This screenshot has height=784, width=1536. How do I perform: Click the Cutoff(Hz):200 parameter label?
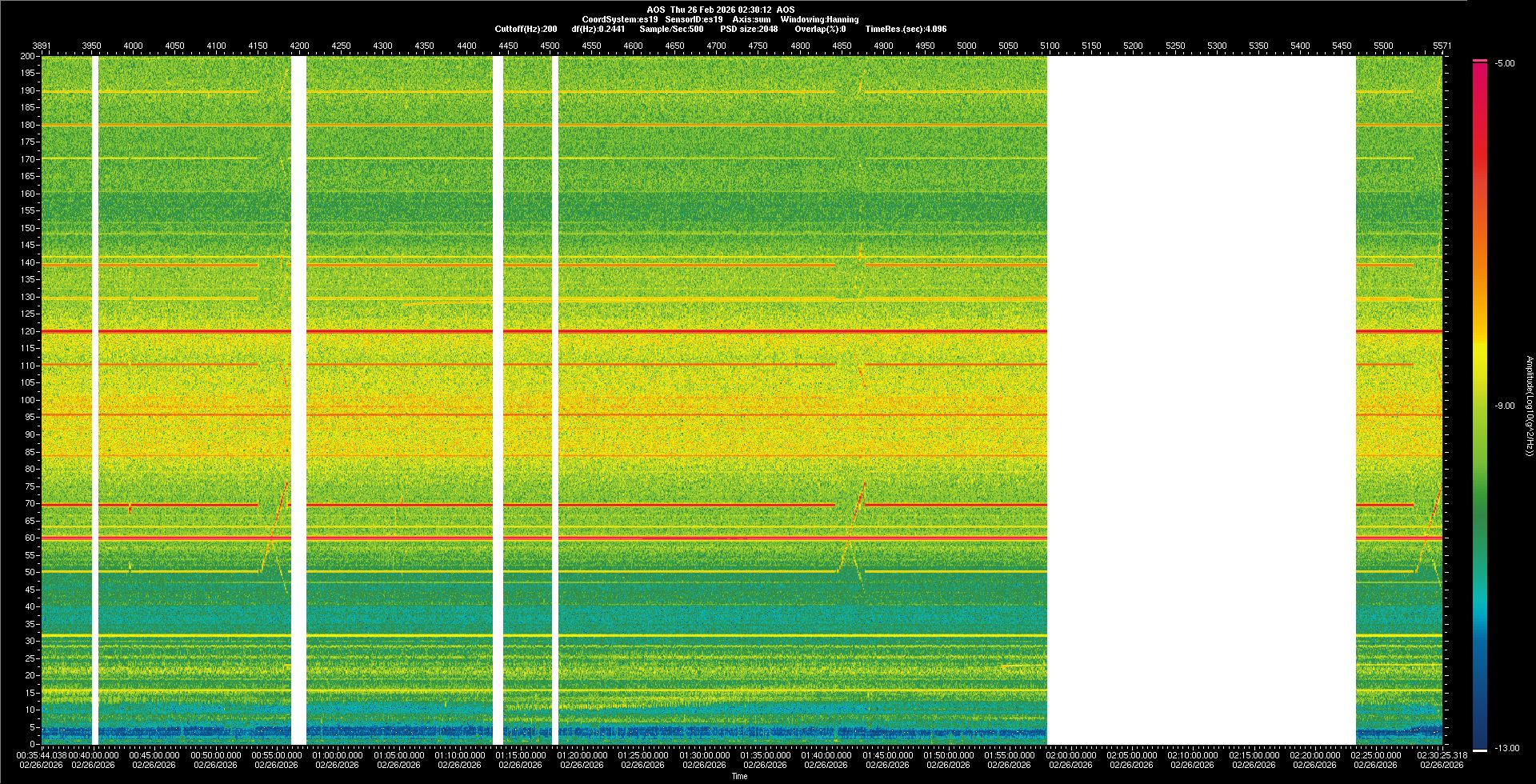(526, 29)
